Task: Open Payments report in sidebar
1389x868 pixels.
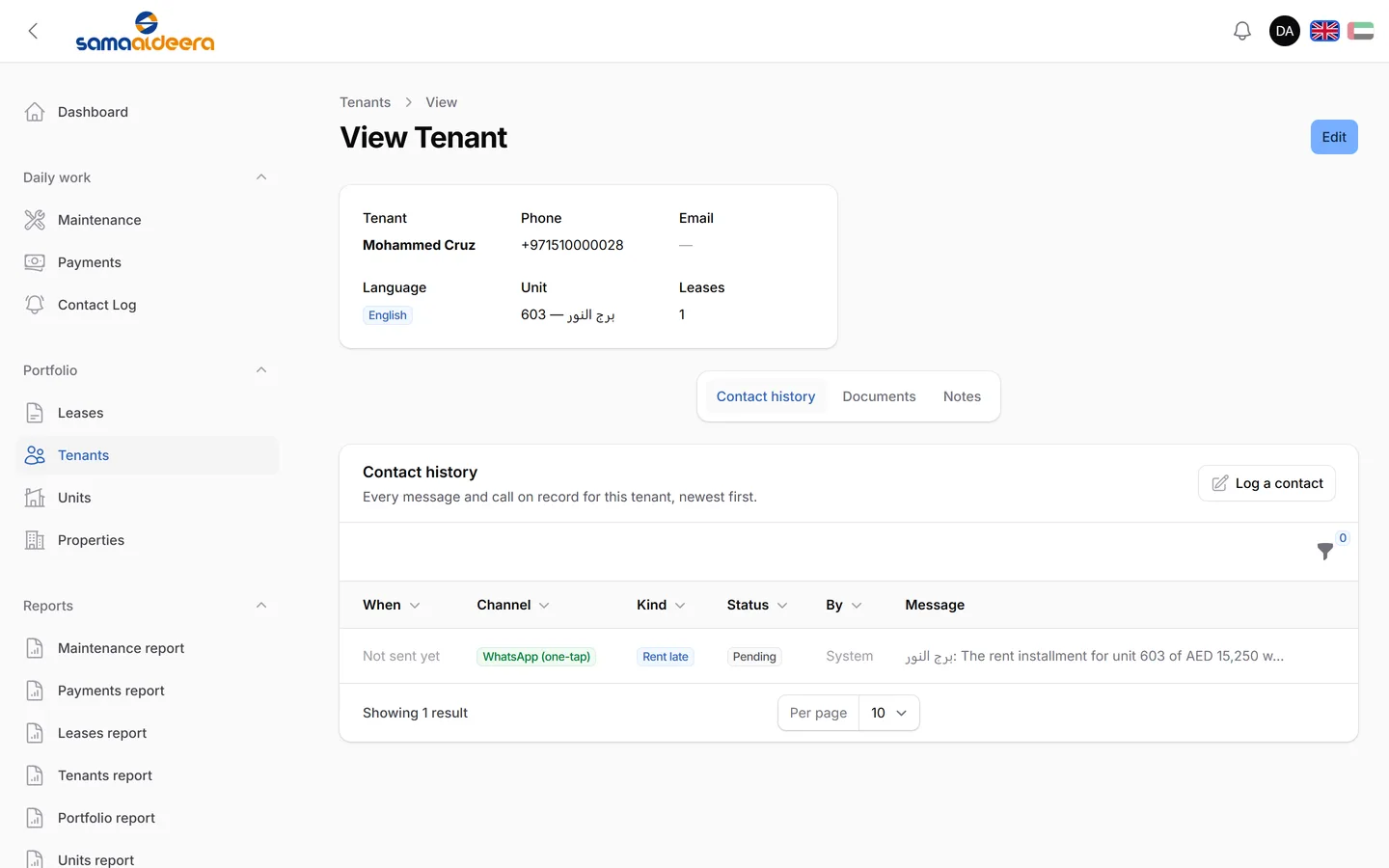Action: coord(148,691)
